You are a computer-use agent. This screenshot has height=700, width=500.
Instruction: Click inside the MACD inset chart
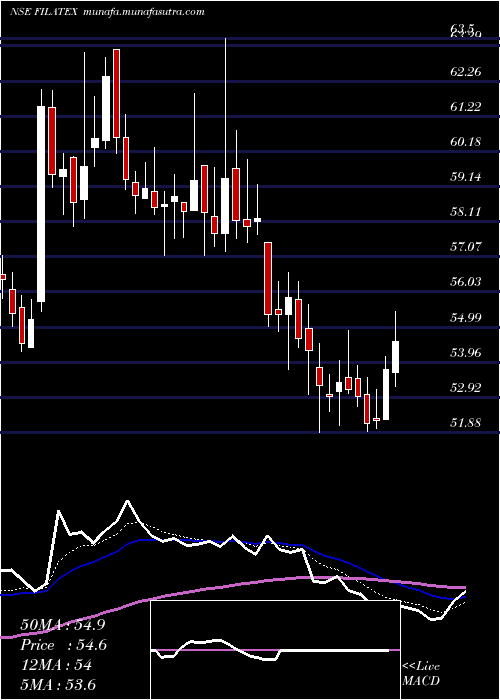pos(275,650)
